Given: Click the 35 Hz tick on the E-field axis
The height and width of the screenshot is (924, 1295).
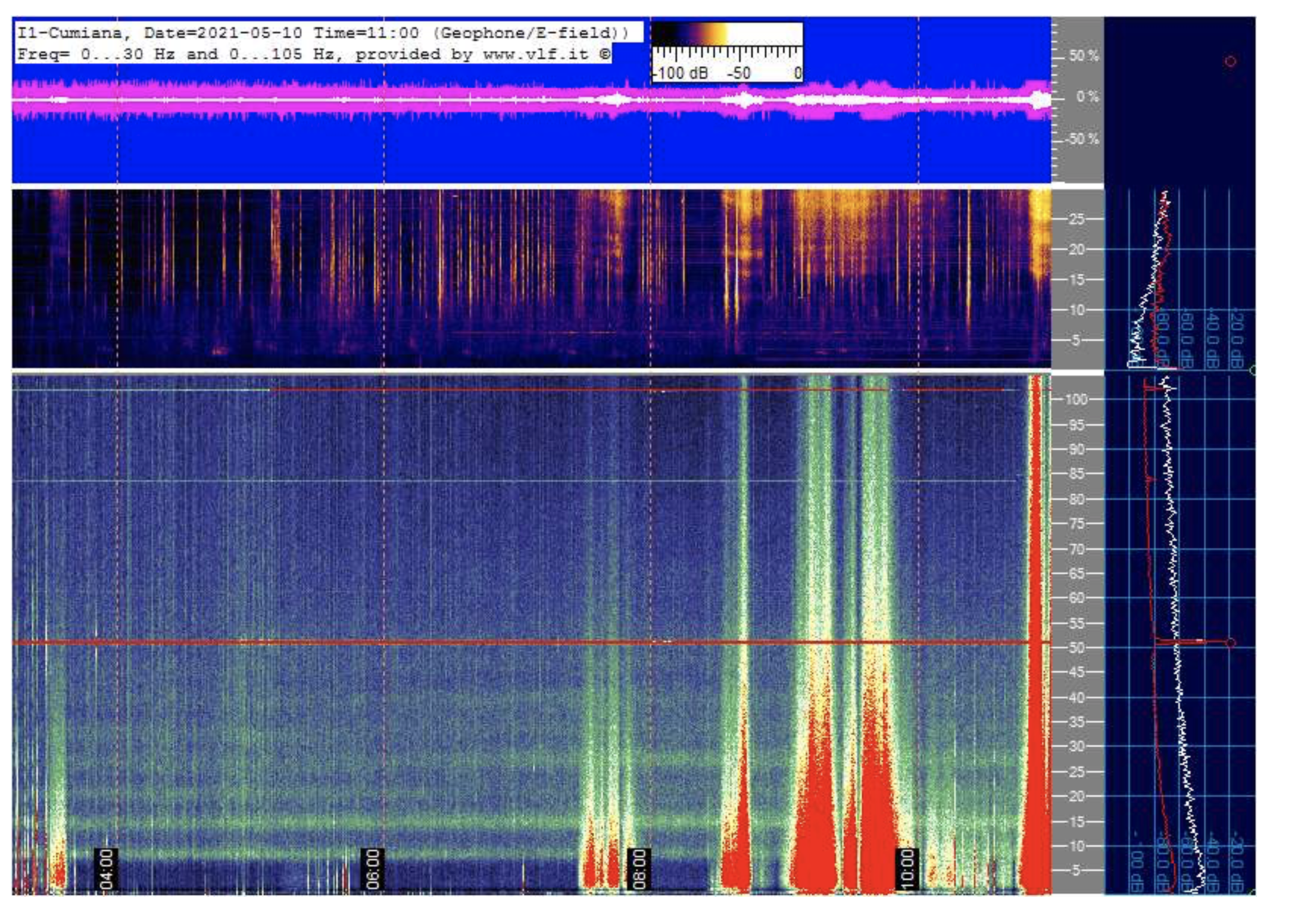Looking at the screenshot, I should click(1076, 722).
